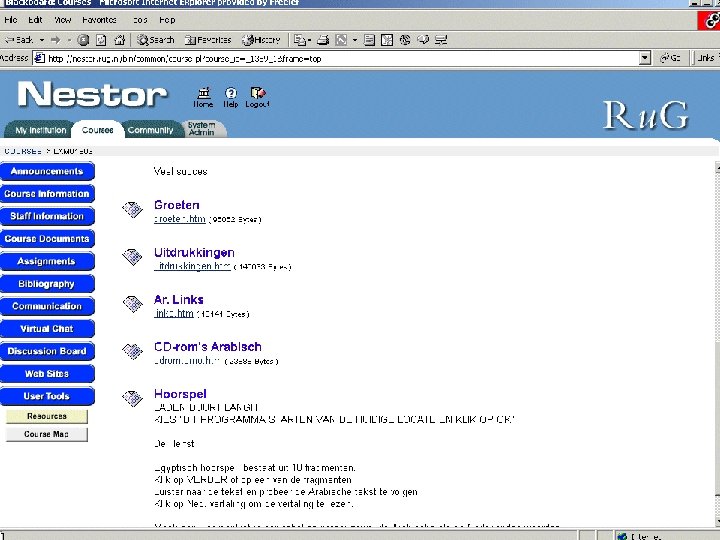Open the Search toolbar button
This screenshot has height=540, width=720.
pos(156,40)
